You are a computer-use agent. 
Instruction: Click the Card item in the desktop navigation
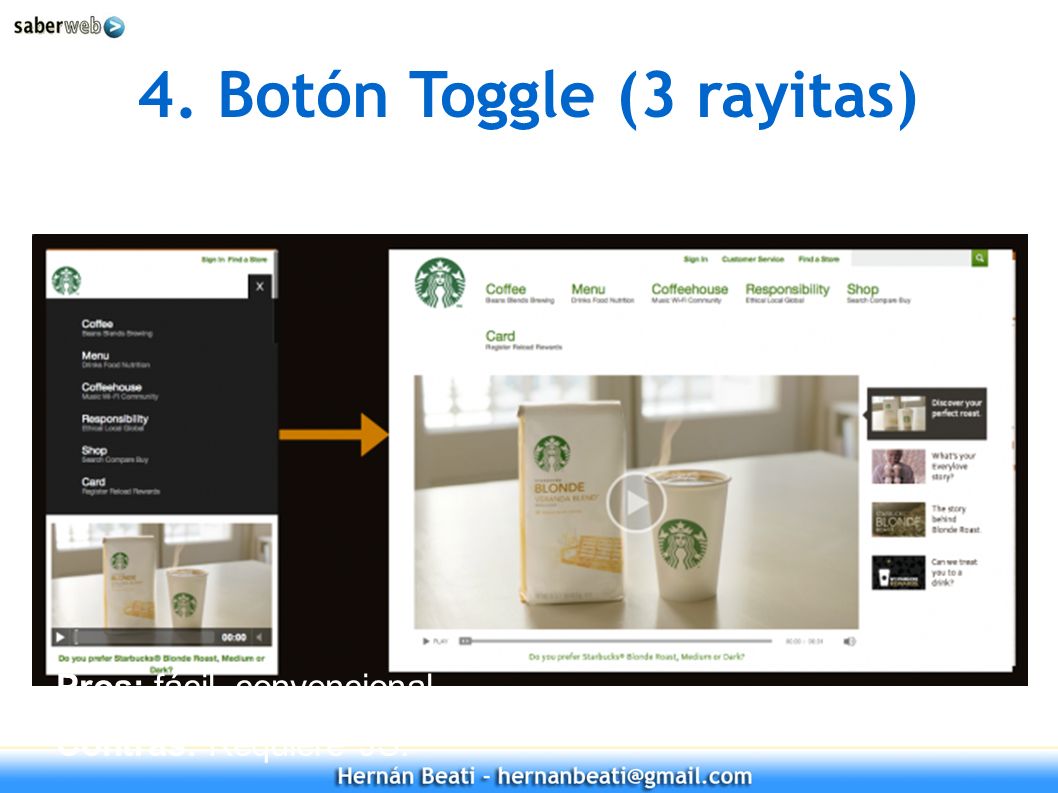(524, 340)
